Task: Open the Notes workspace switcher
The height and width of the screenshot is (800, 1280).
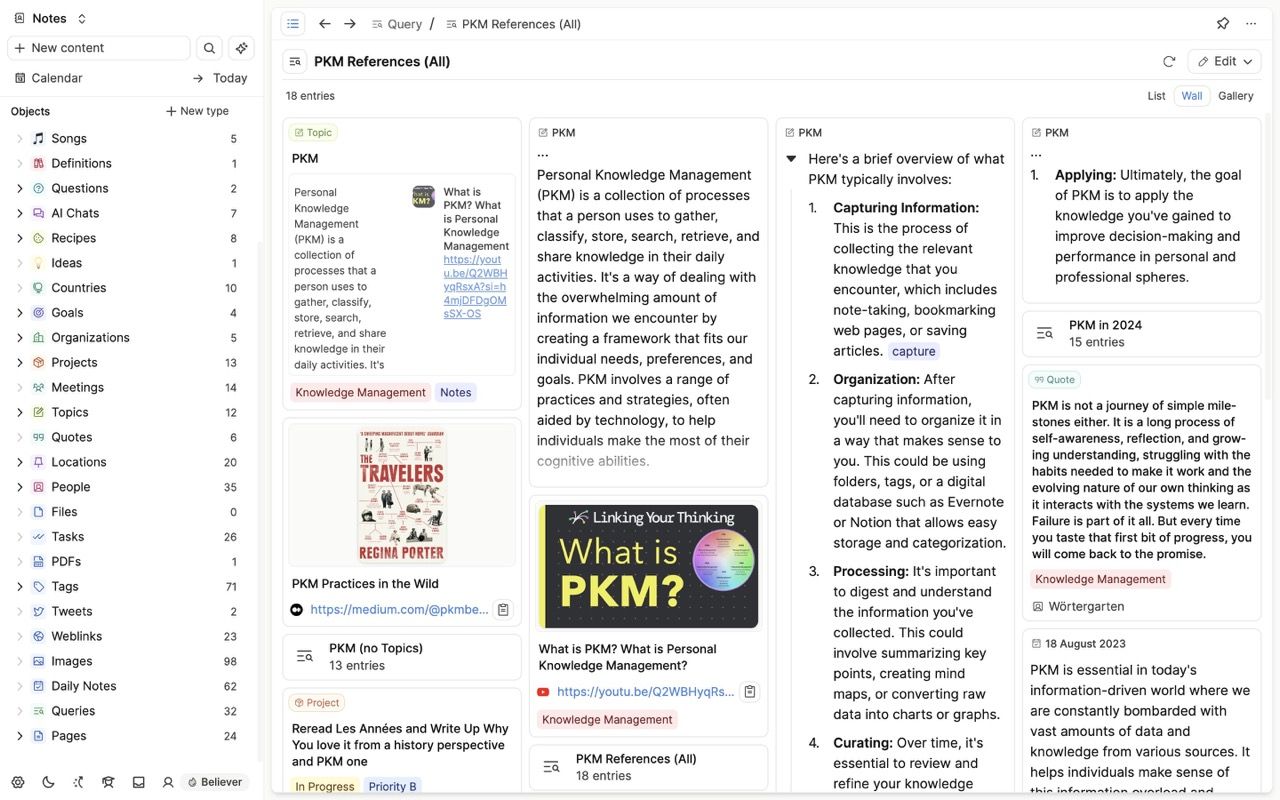Action: [x=52, y=18]
